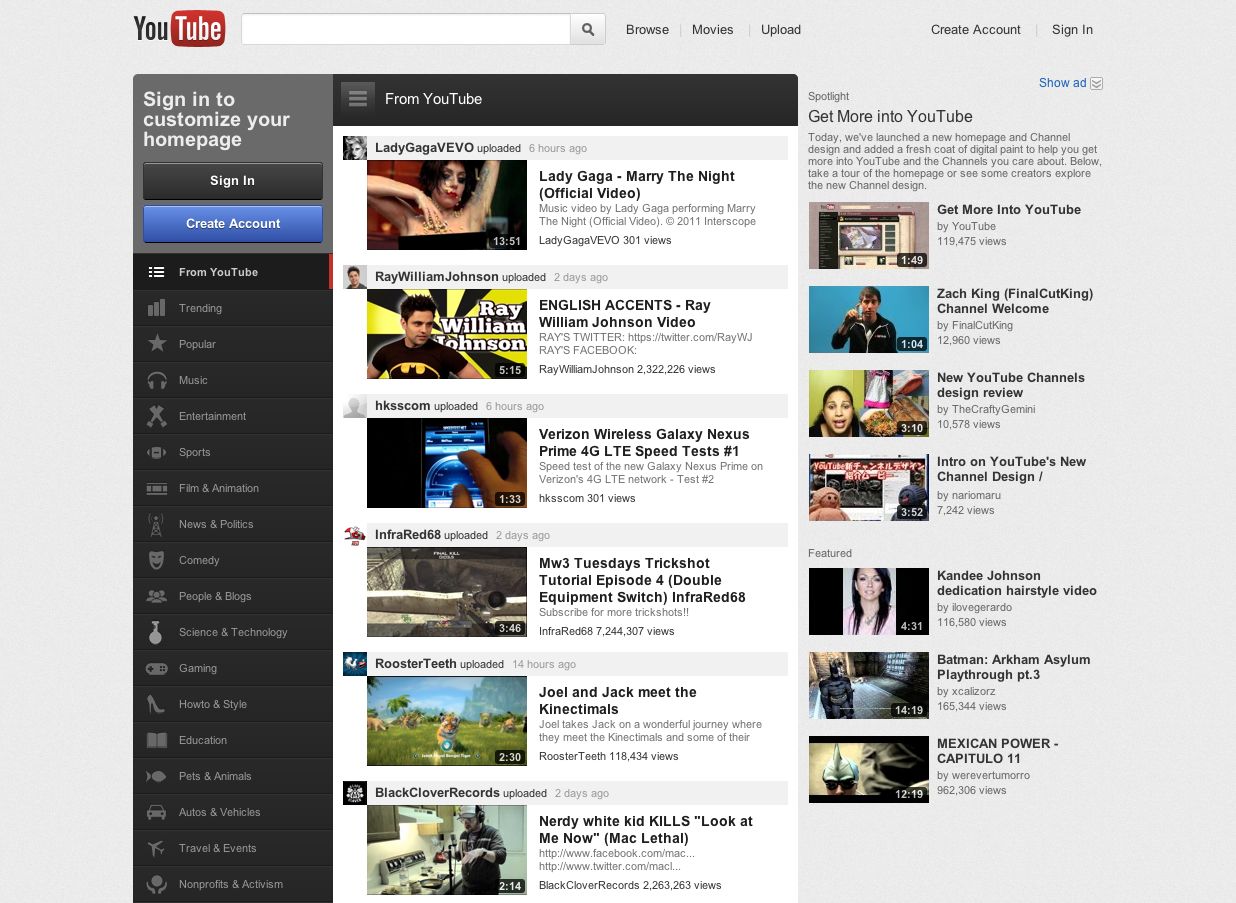Screen dimensions: 1236x903
Task: Open Joel and Jack meet the Kinectimals
Action: [x=618, y=701]
